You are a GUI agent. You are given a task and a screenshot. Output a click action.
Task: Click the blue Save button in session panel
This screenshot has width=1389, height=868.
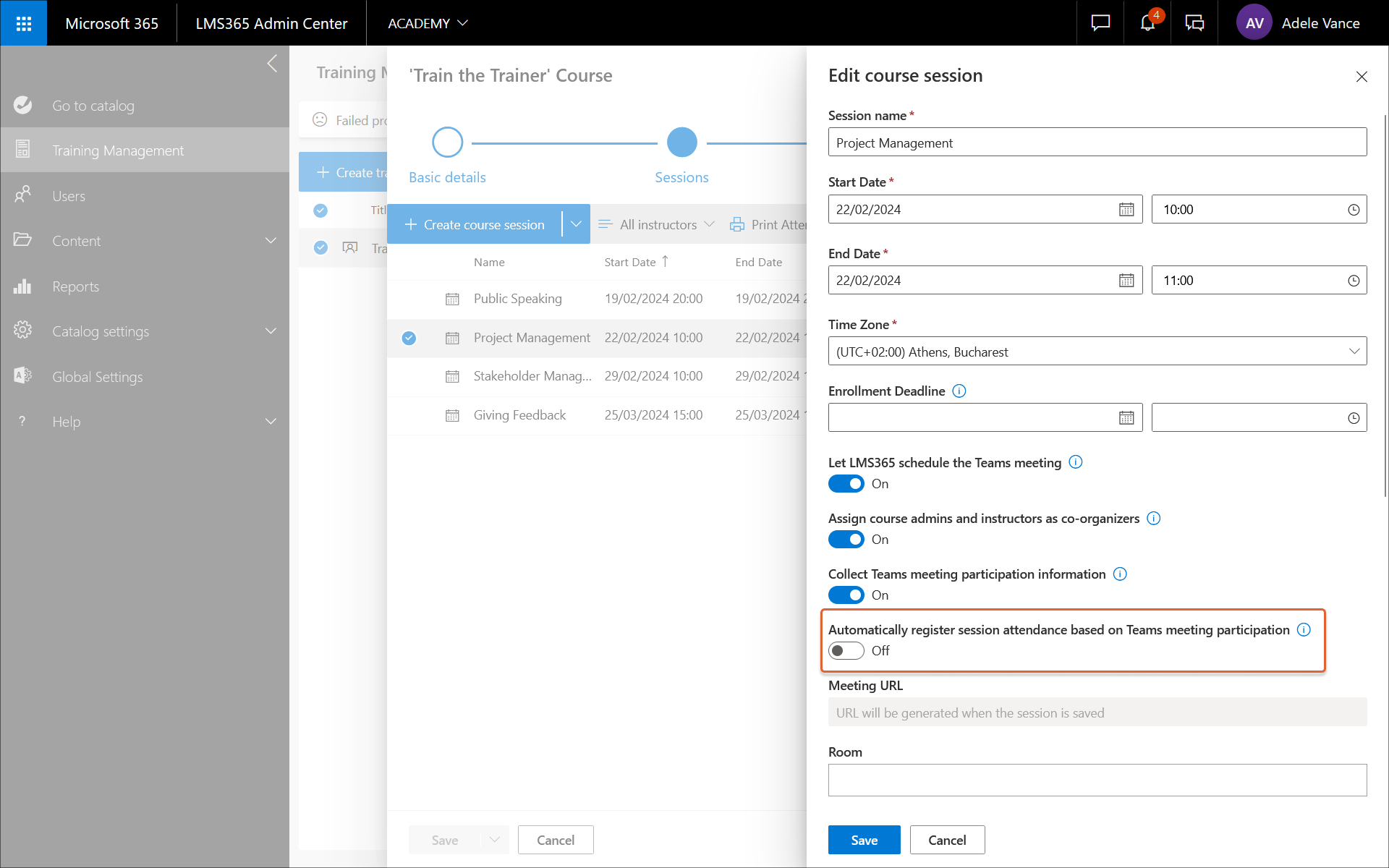864,840
